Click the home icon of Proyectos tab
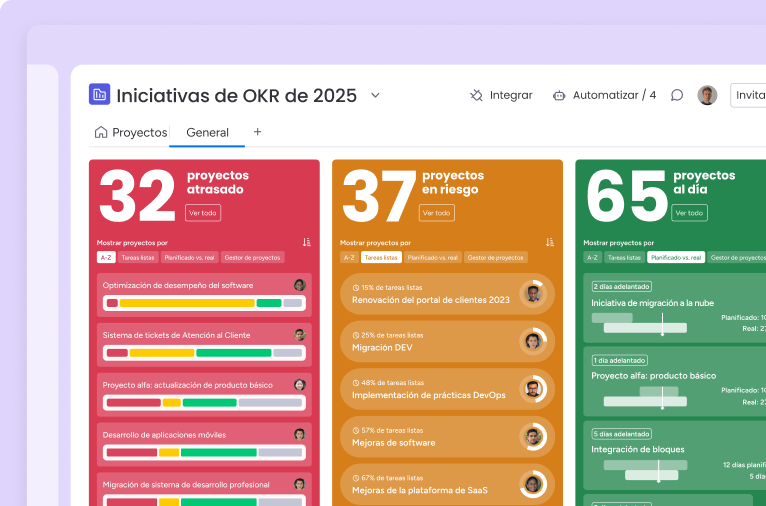 [101, 132]
